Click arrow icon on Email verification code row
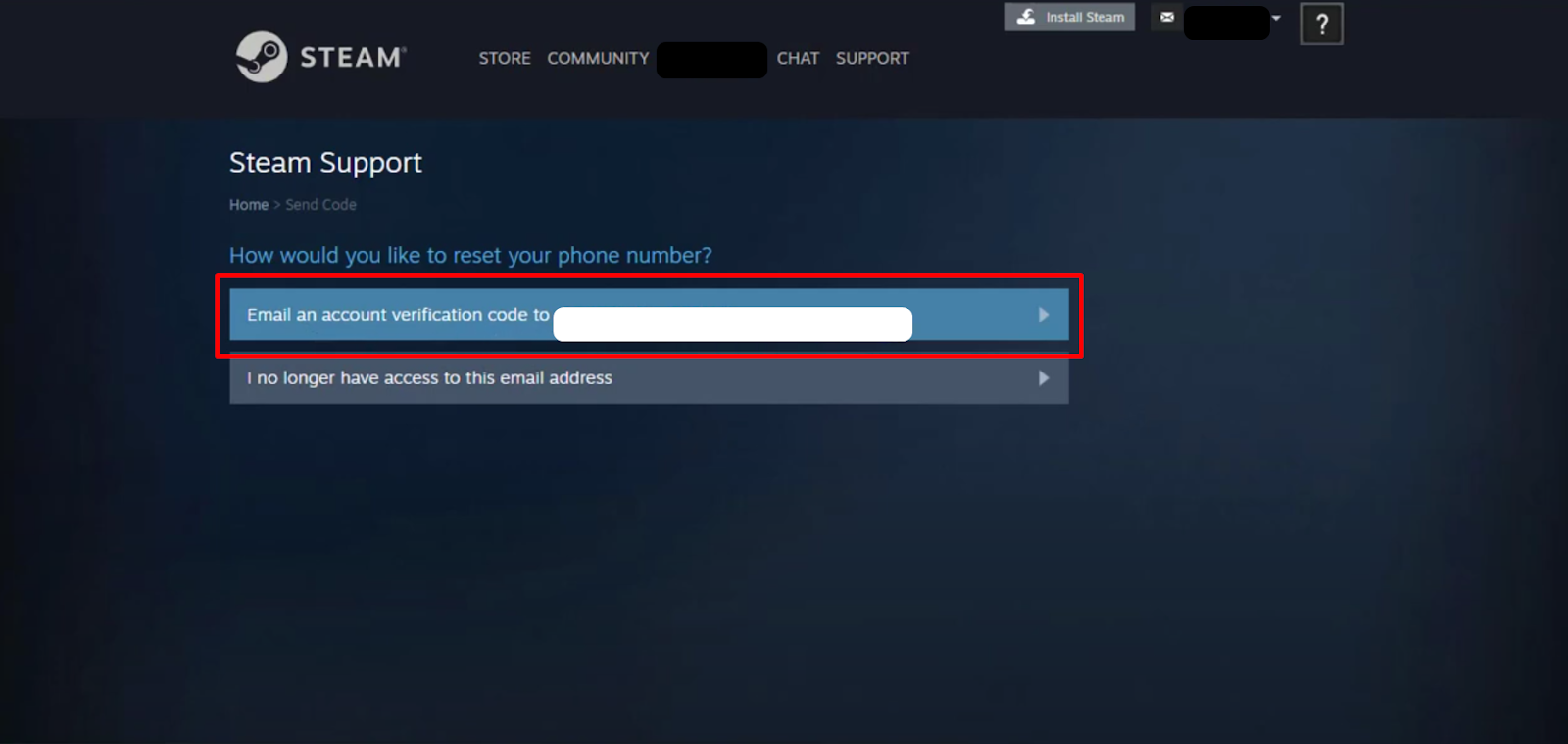 point(1044,315)
